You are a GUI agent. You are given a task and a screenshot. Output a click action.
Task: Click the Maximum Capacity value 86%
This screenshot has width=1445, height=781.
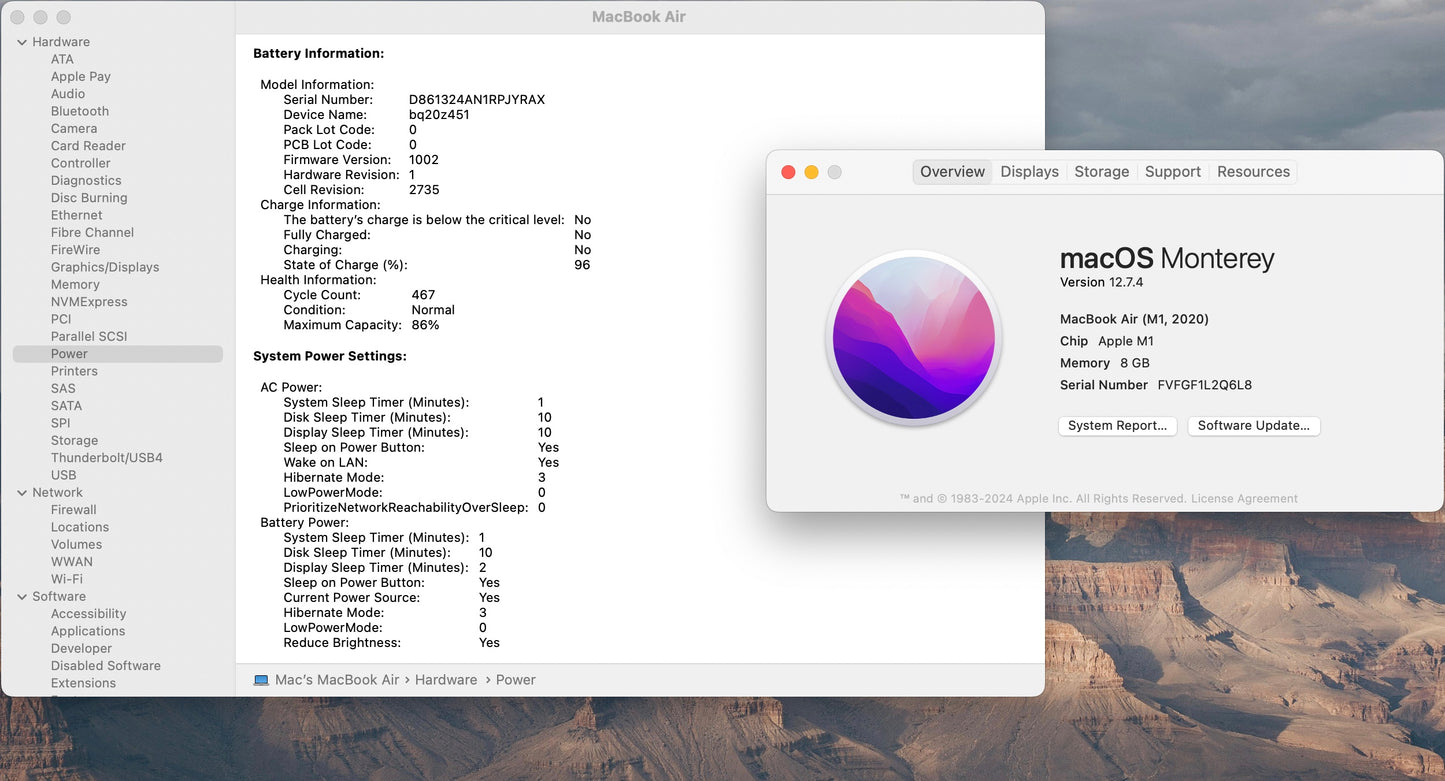click(425, 325)
